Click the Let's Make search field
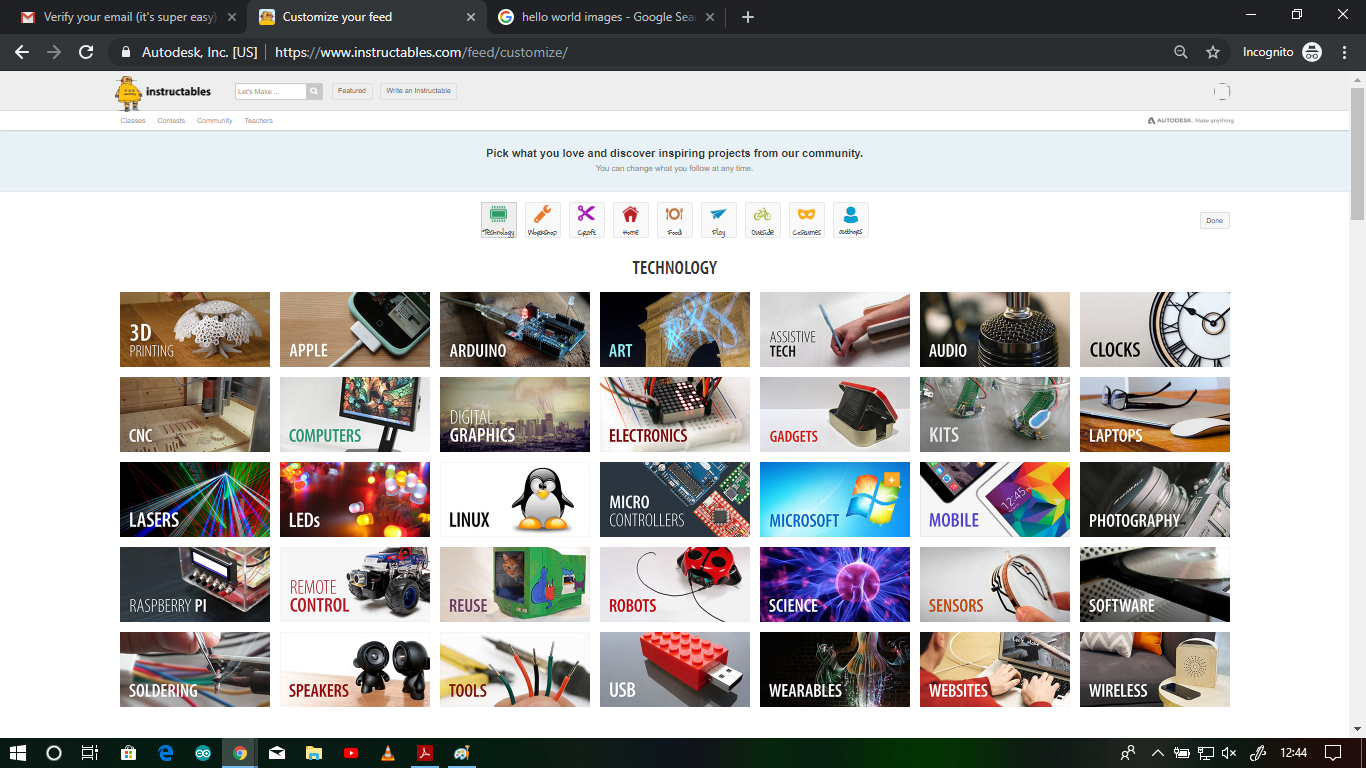Screen dimensions: 1366x768 pos(271,91)
